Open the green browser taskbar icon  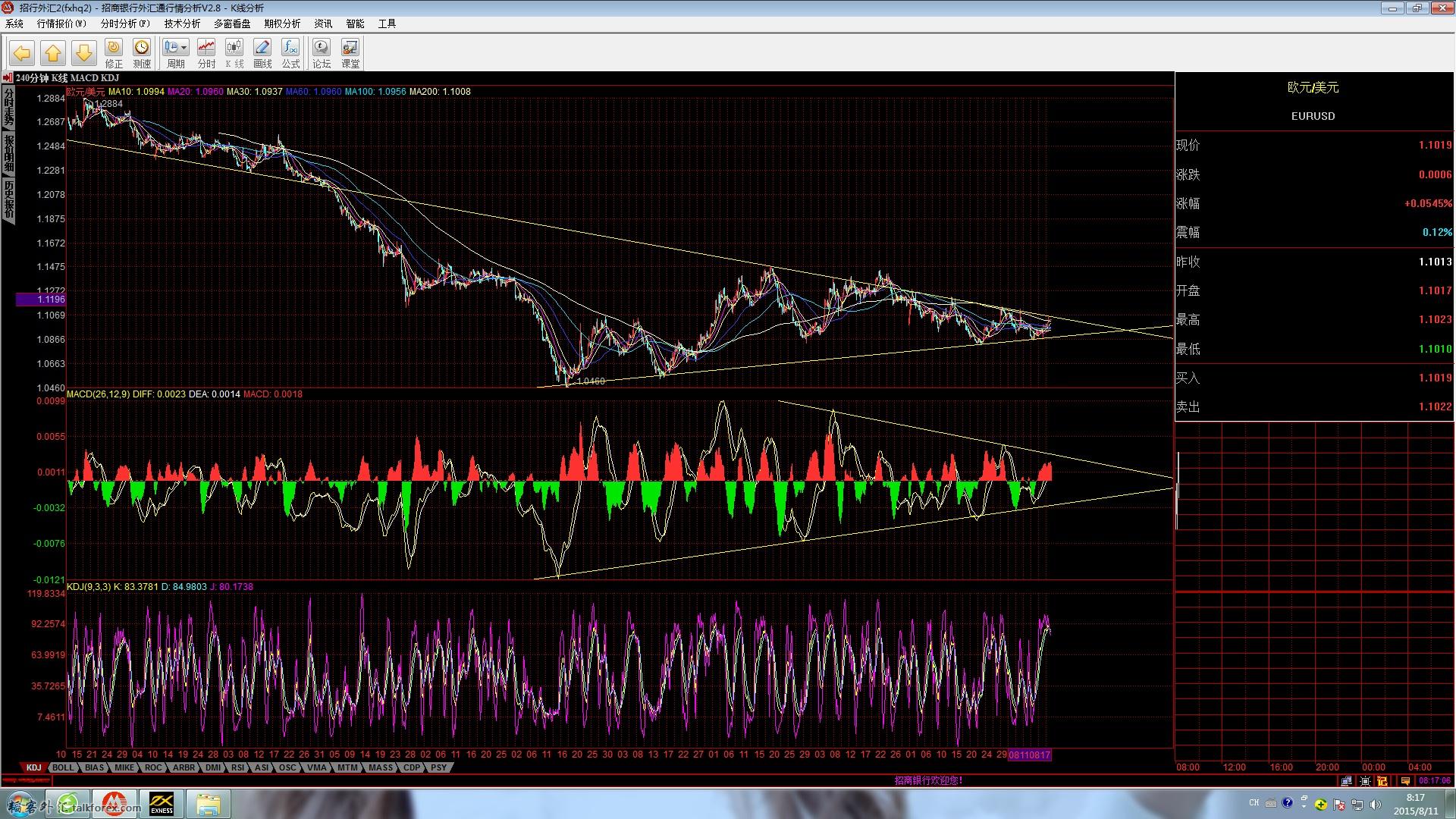click(x=69, y=804)
